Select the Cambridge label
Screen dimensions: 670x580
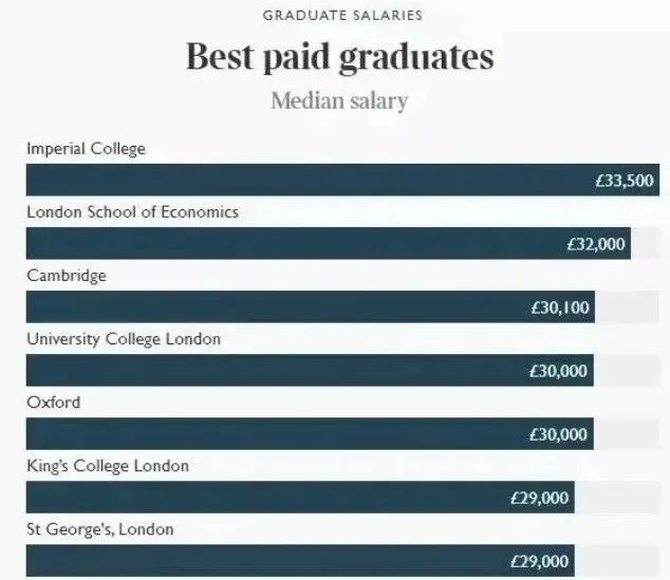pos(66,275)
